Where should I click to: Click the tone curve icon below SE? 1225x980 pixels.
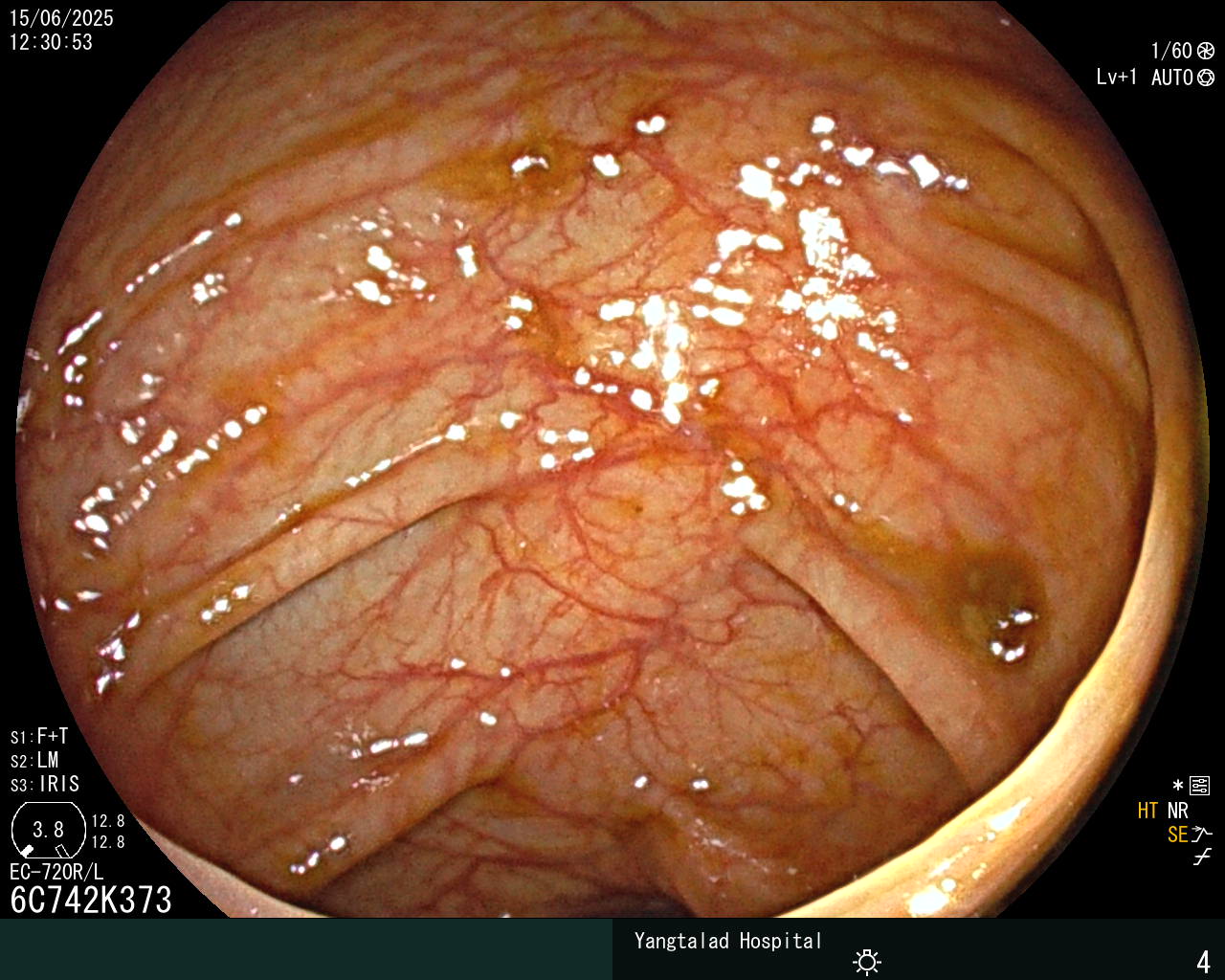pos(1202,857)
